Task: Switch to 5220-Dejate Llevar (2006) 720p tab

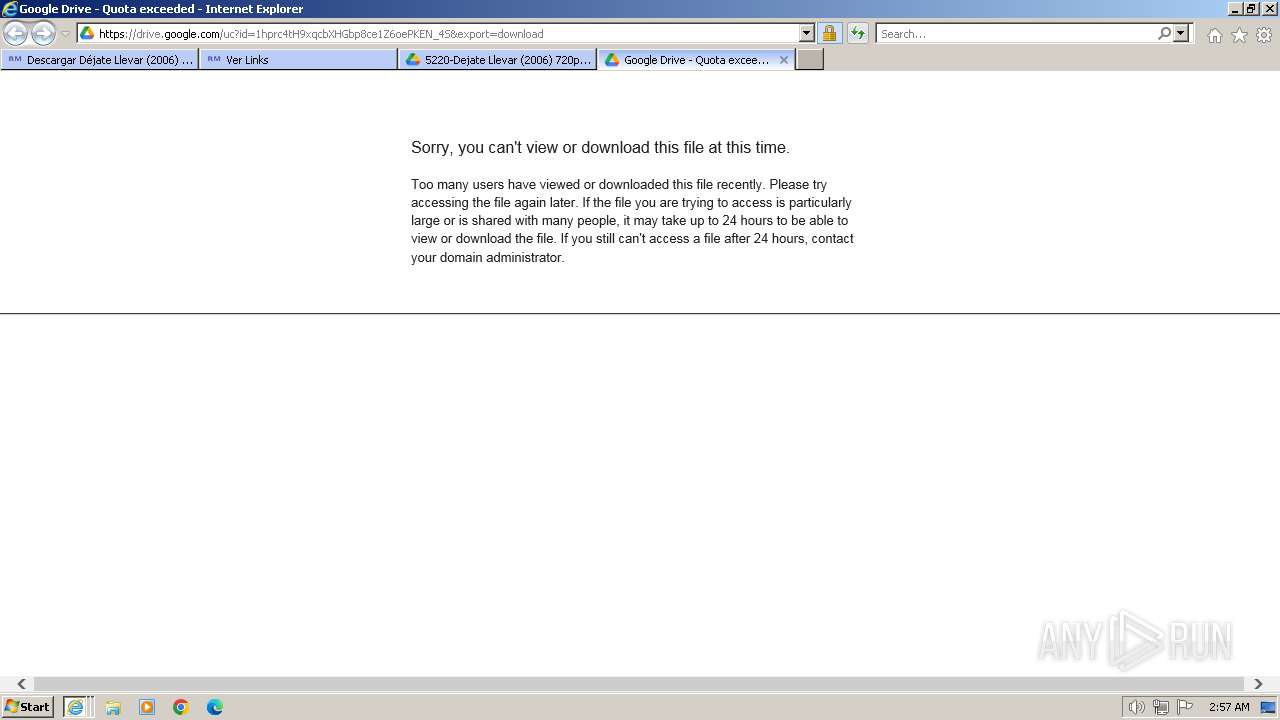Action: (497, 60)
